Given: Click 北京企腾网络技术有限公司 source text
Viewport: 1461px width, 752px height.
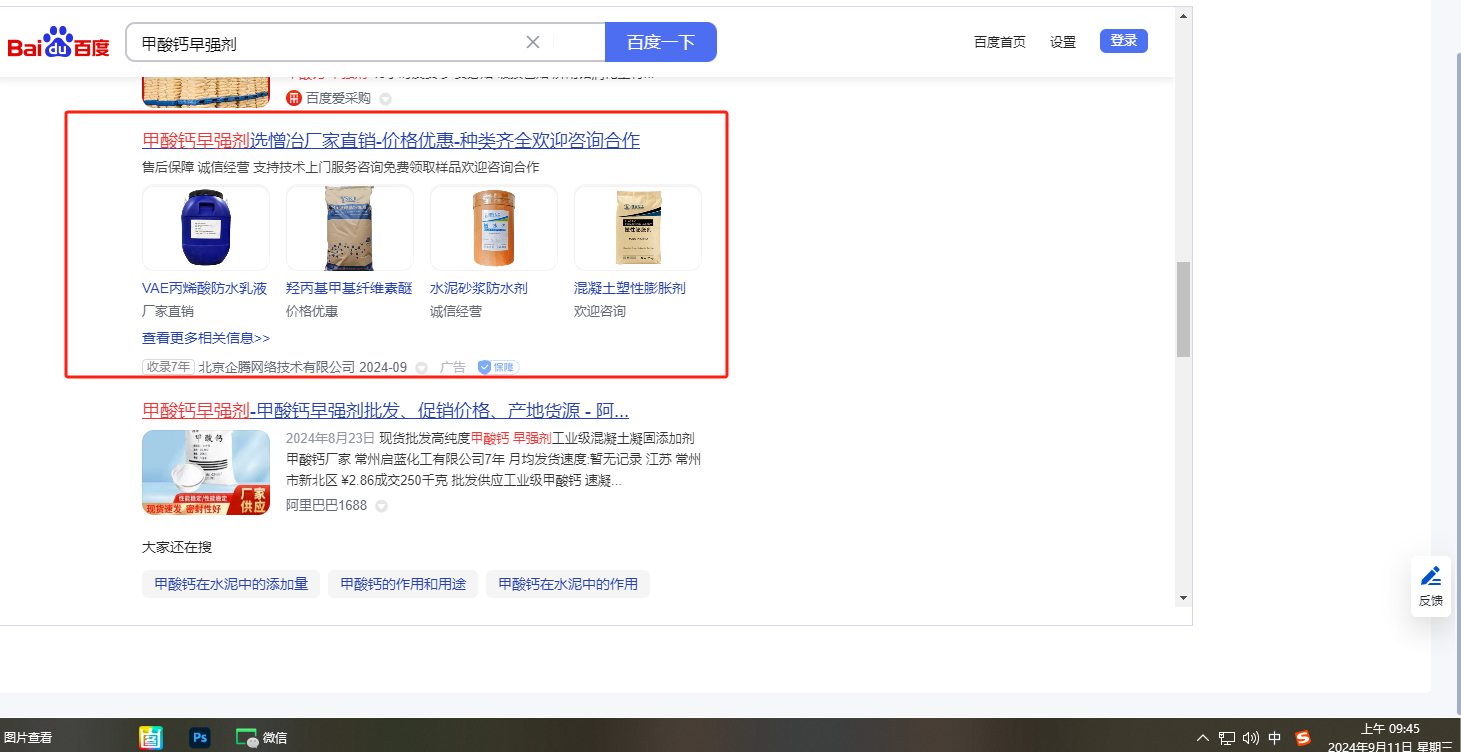Looking at the screenshot, I should point(277,367).
